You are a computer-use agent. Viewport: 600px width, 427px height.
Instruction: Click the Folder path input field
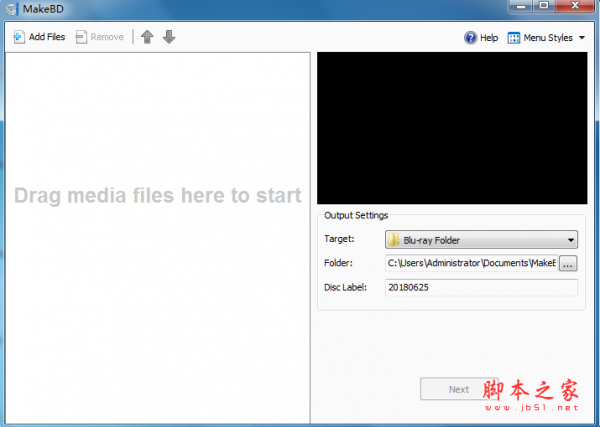(471, 263)
